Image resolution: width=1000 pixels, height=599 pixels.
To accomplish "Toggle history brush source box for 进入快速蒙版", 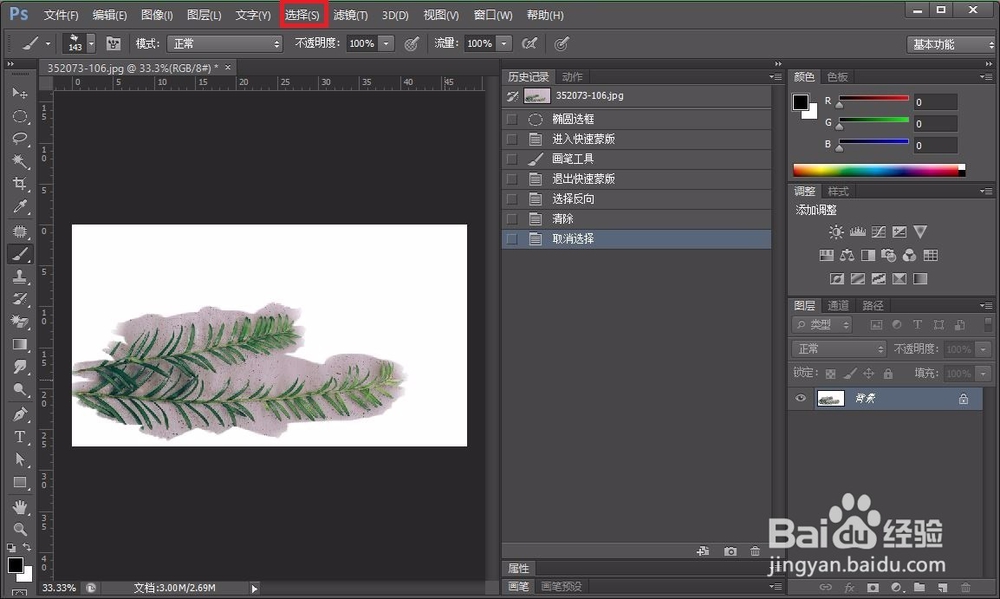I will (511, 139).
